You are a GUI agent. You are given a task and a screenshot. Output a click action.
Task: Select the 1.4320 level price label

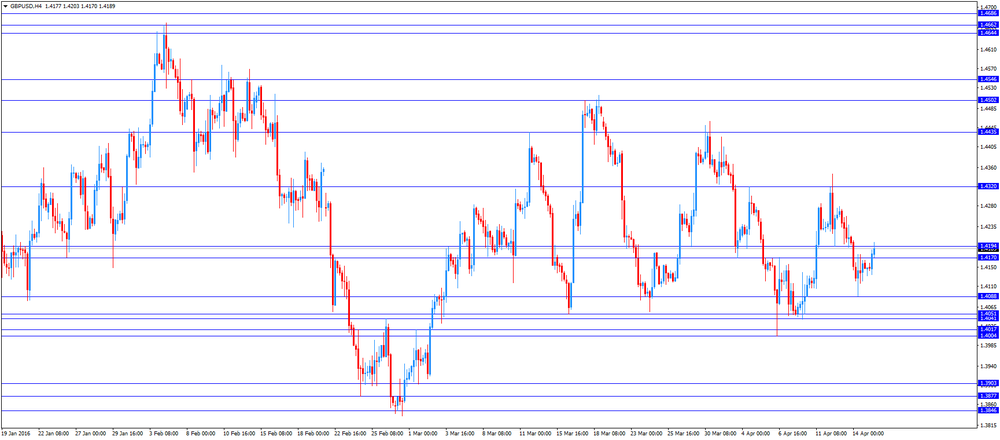point(987,186)
